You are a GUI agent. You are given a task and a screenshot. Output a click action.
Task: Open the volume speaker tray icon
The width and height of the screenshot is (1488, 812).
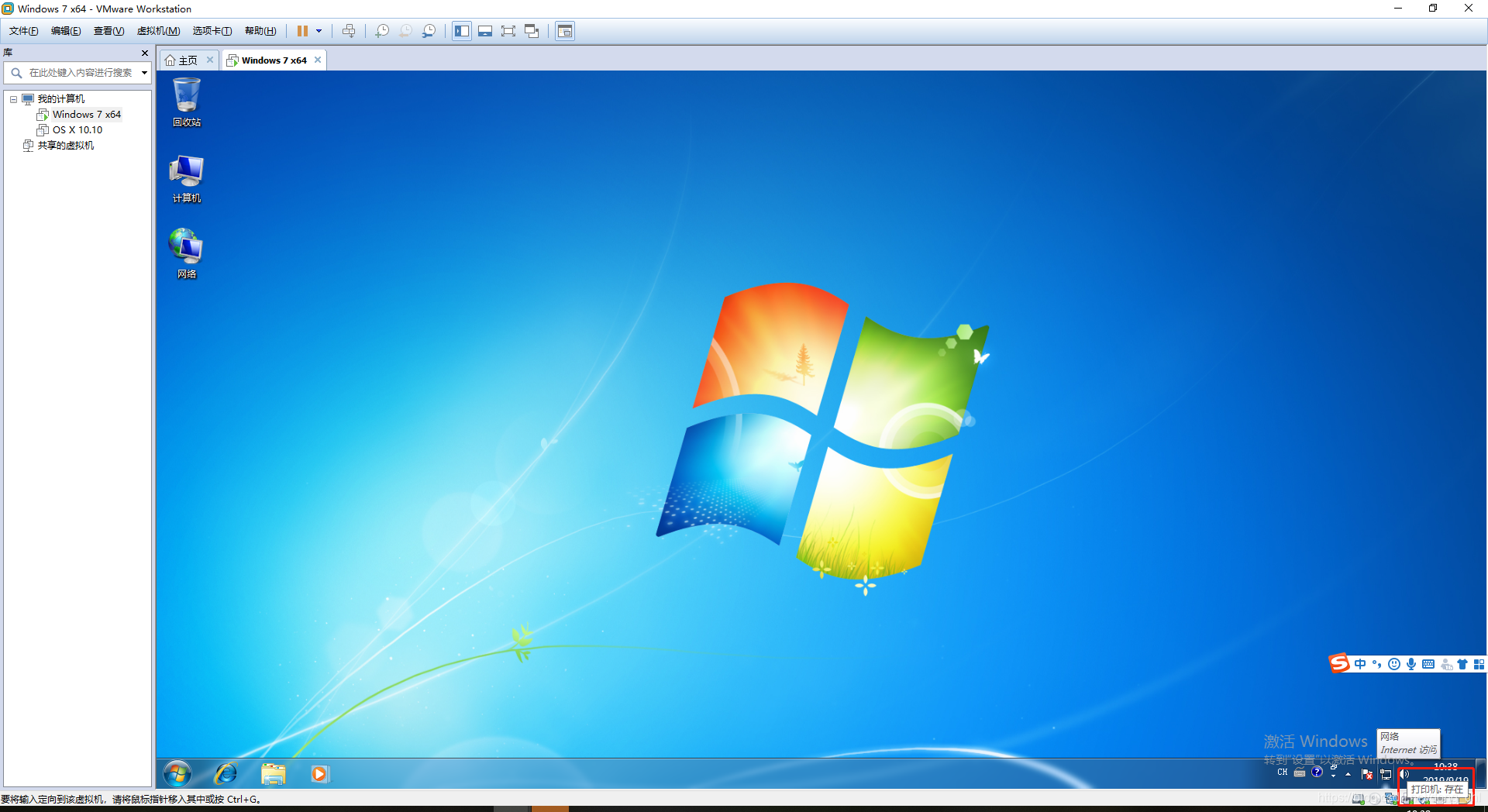pos(1404,774)
